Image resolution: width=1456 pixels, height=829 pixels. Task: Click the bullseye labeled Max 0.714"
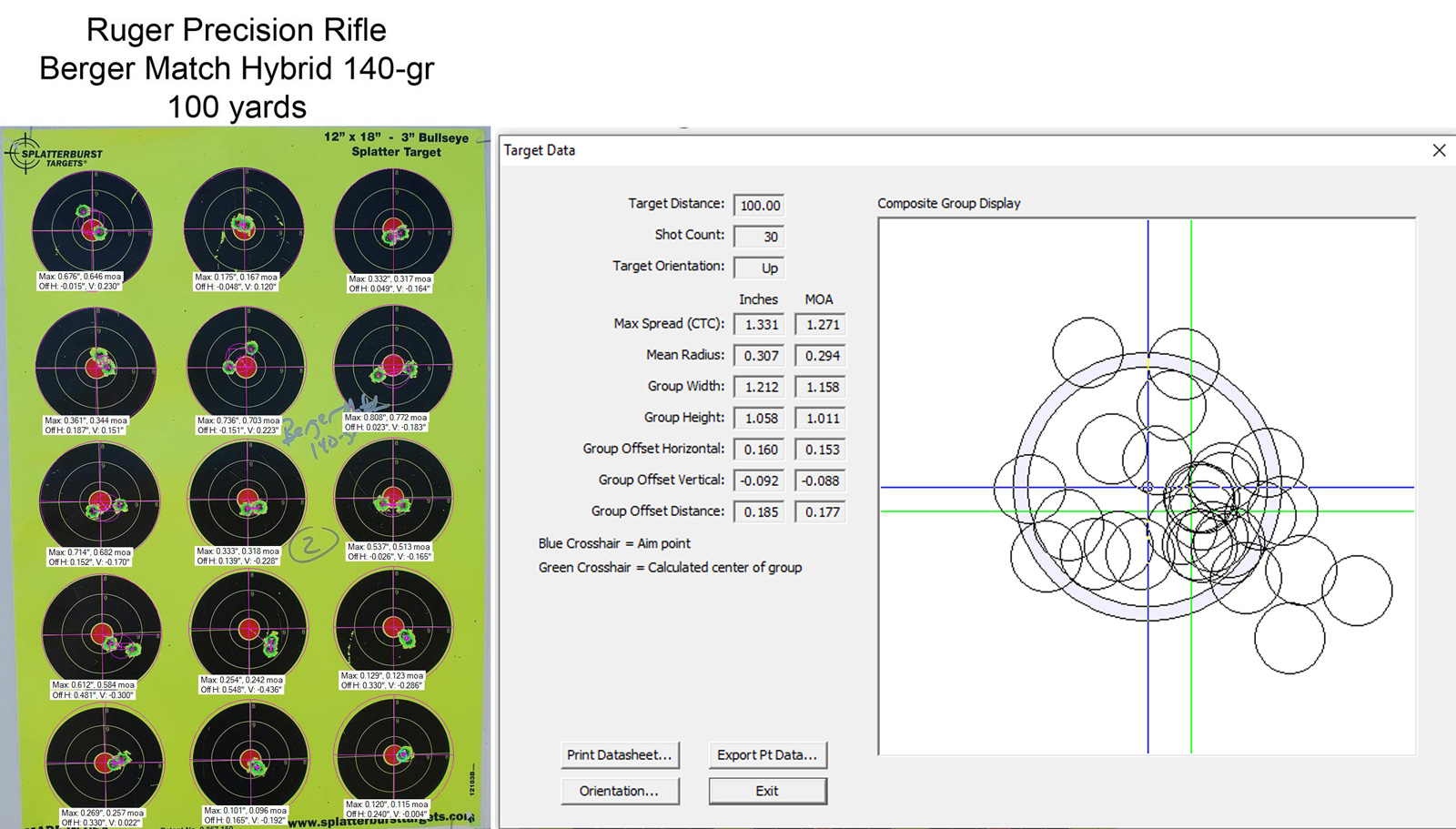pyautogui.click(x=99, y=500)
